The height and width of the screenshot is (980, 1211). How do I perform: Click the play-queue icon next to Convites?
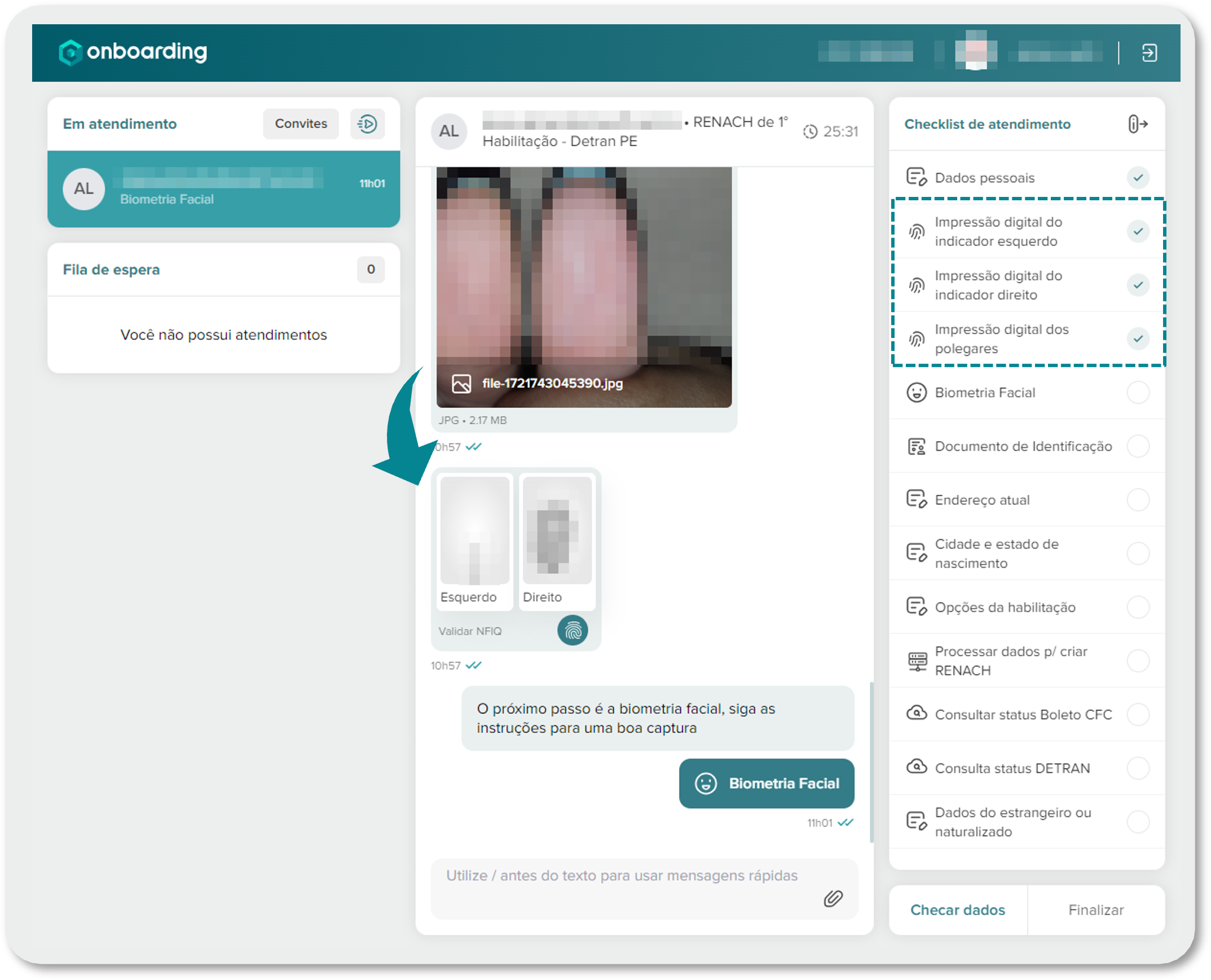(367, 124)
